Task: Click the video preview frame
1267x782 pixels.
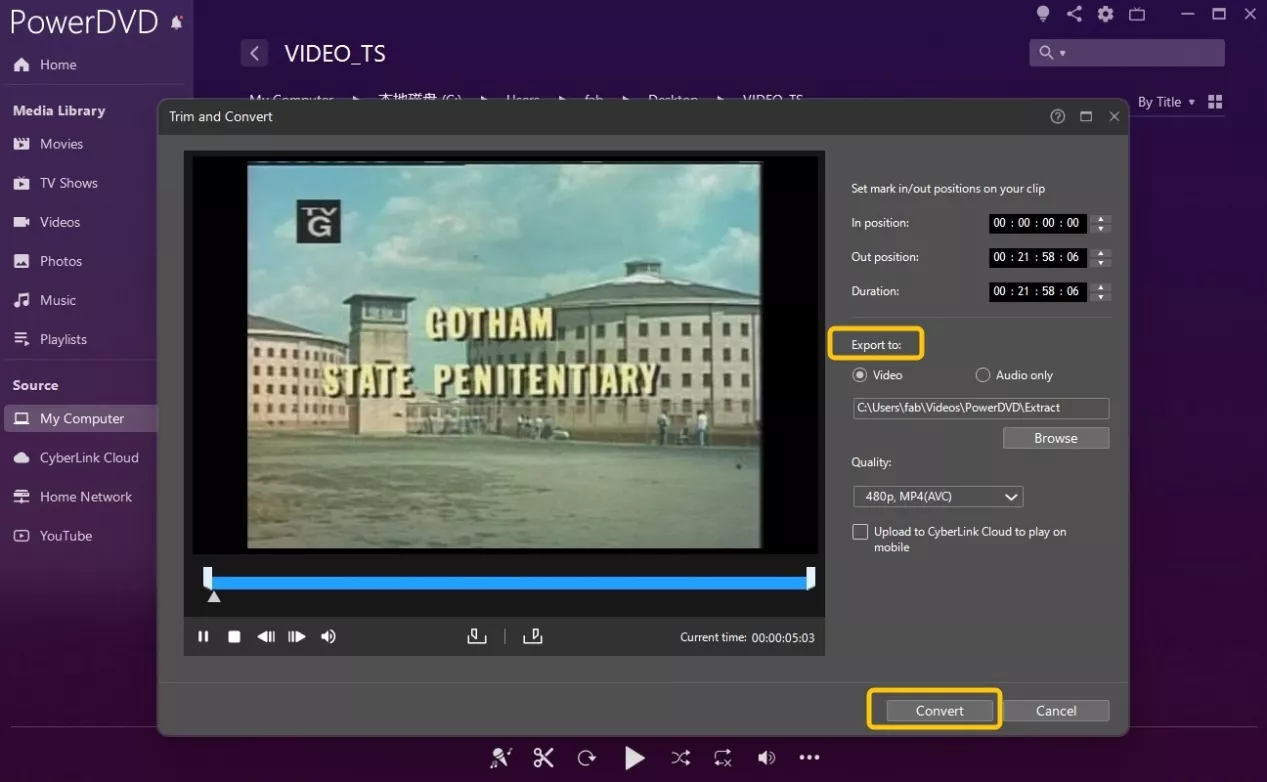Action: pos(504,355)
